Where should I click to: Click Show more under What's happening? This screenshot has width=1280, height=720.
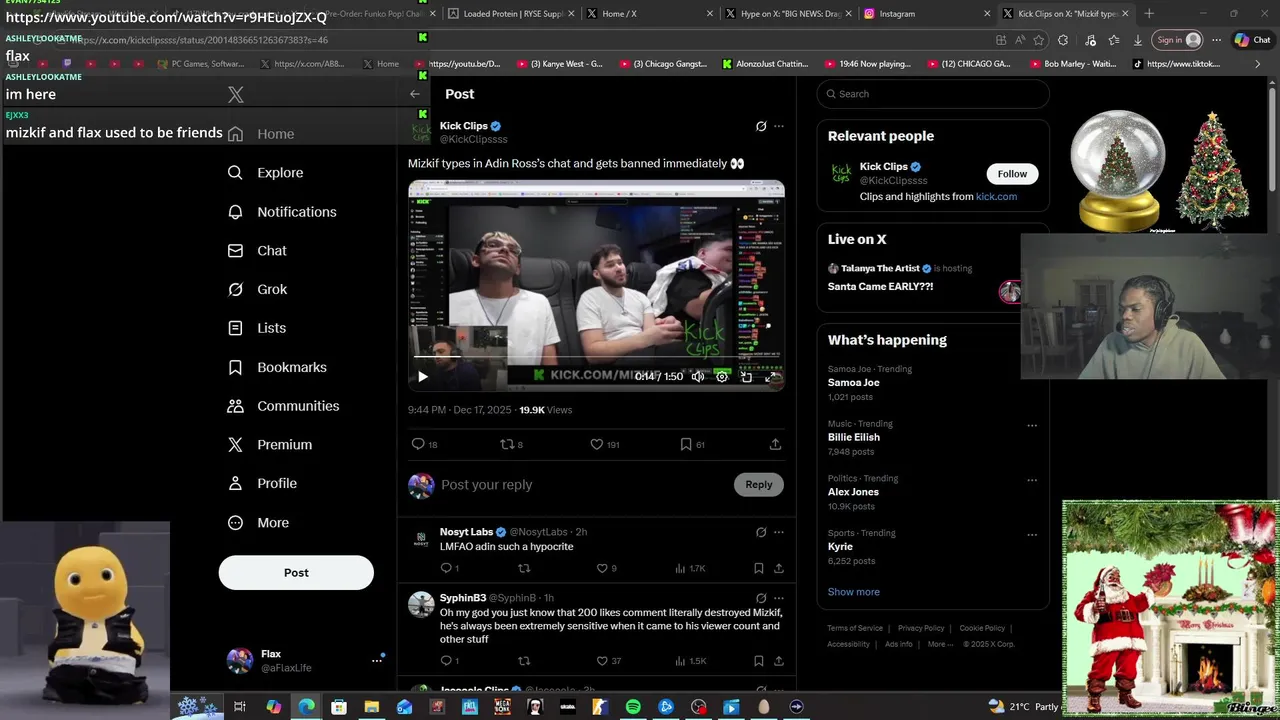pos(853,592)
